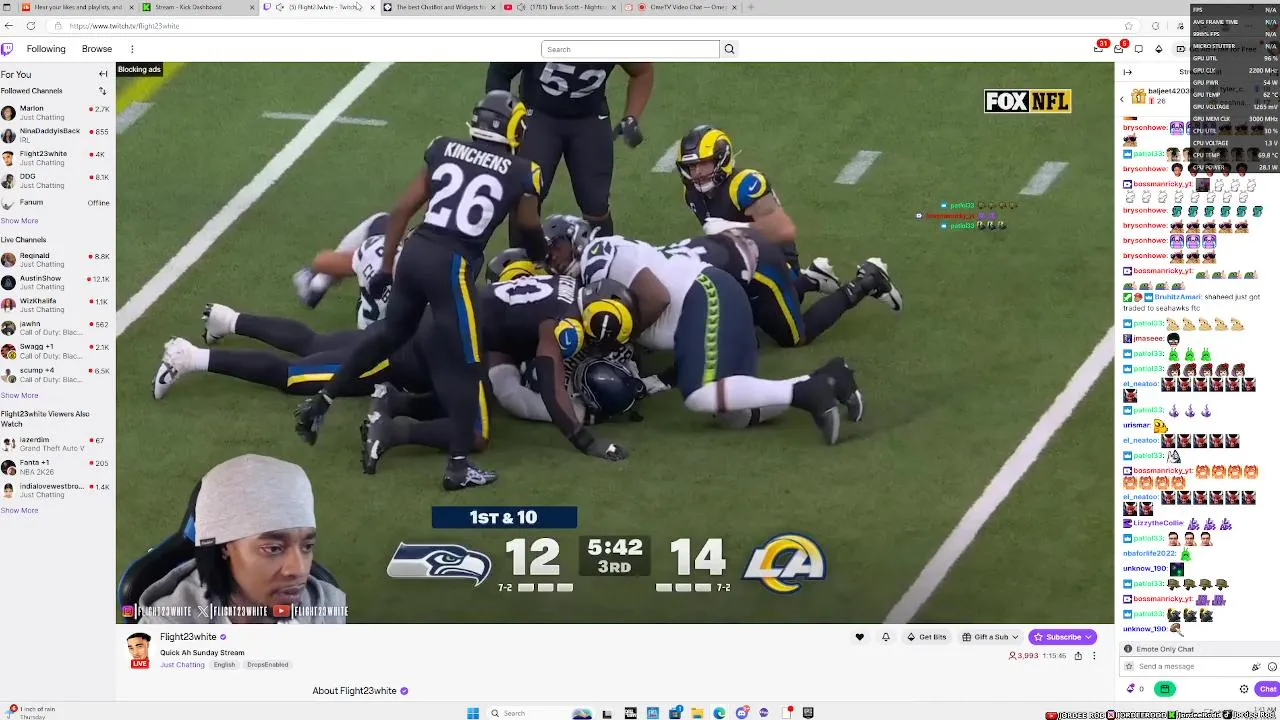Open Microsoft Edge from taskbar

click(x=719, y=713)
